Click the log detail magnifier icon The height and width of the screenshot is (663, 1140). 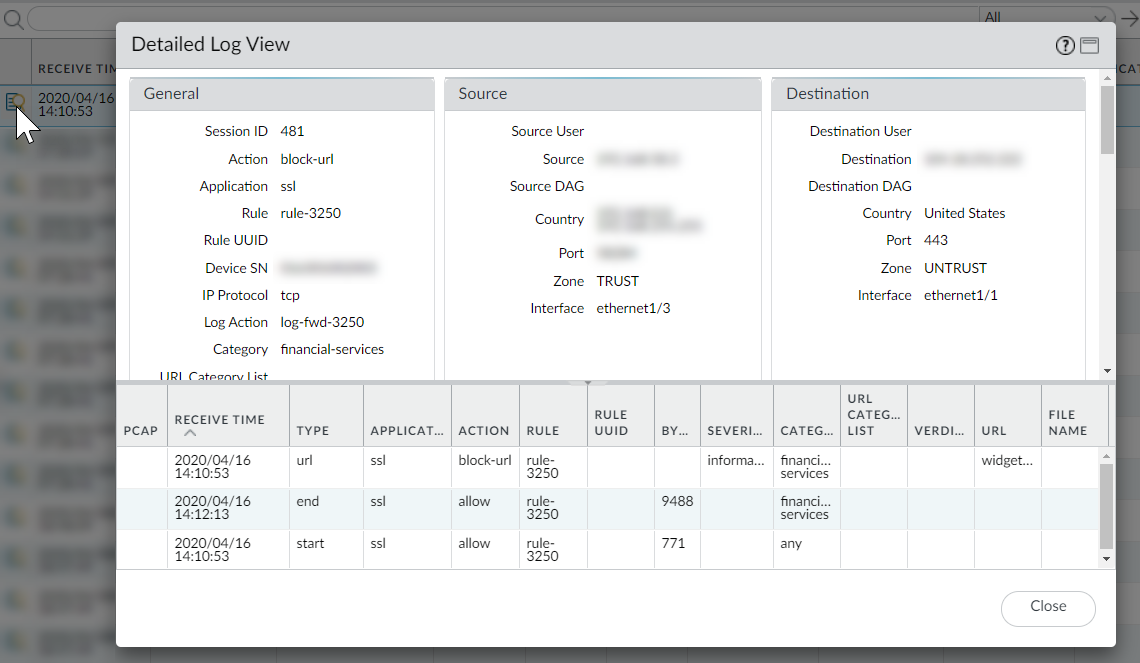click(14, 101)
